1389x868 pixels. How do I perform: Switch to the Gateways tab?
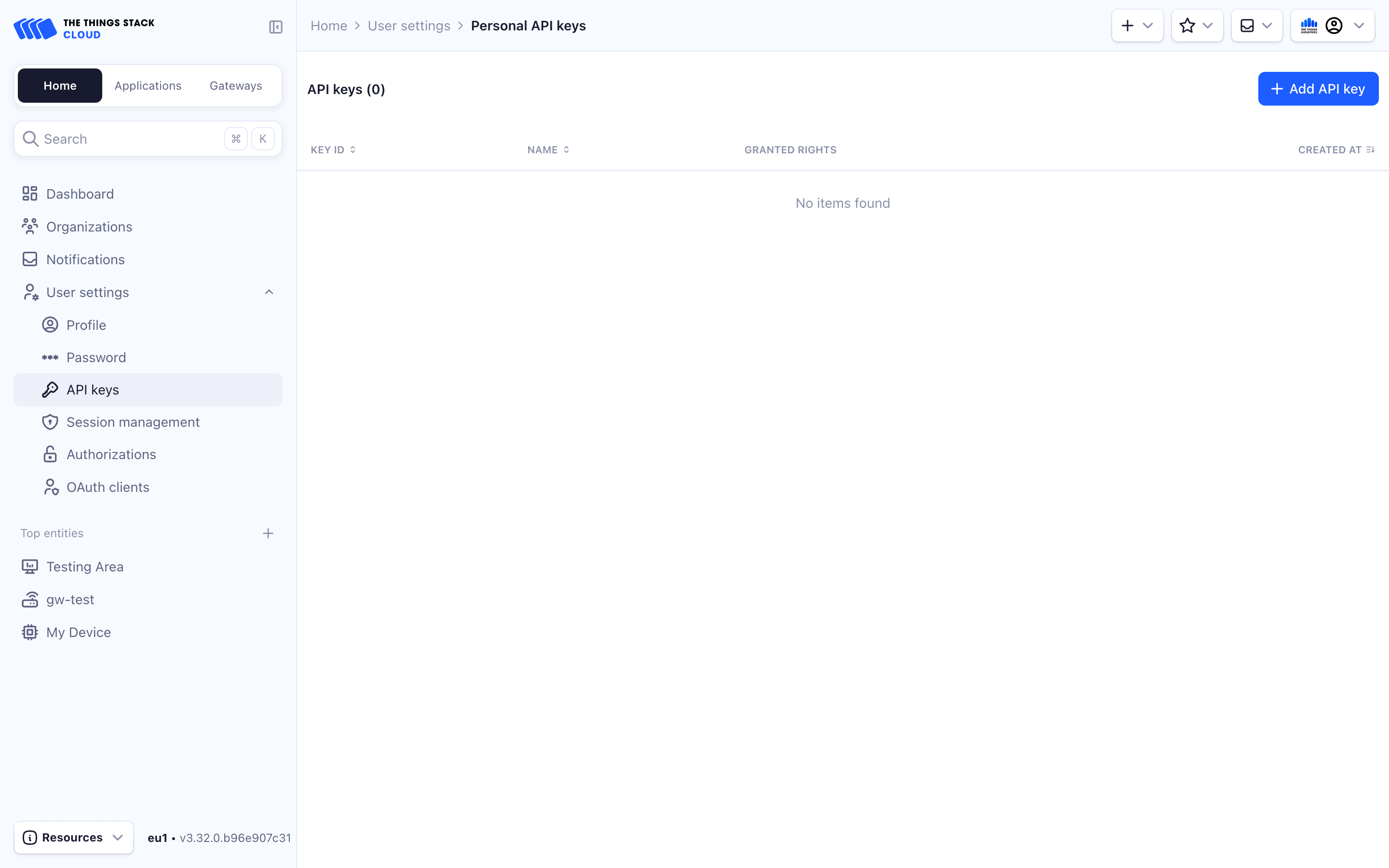tap(235, 85)
